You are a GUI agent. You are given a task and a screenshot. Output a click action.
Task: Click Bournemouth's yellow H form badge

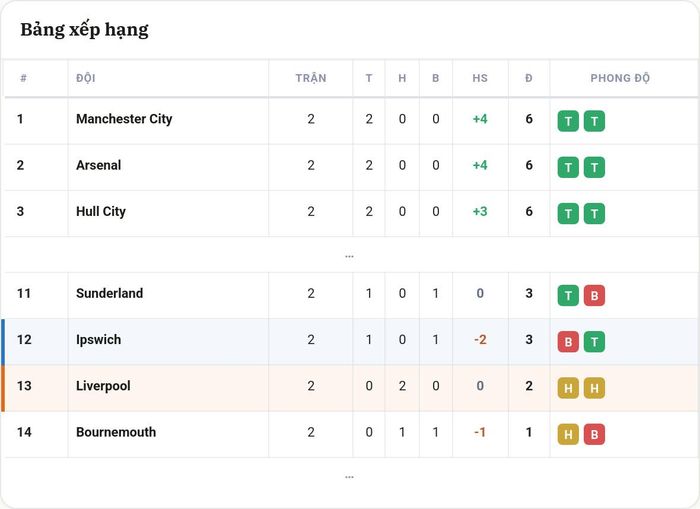click(x=568, y=434)
